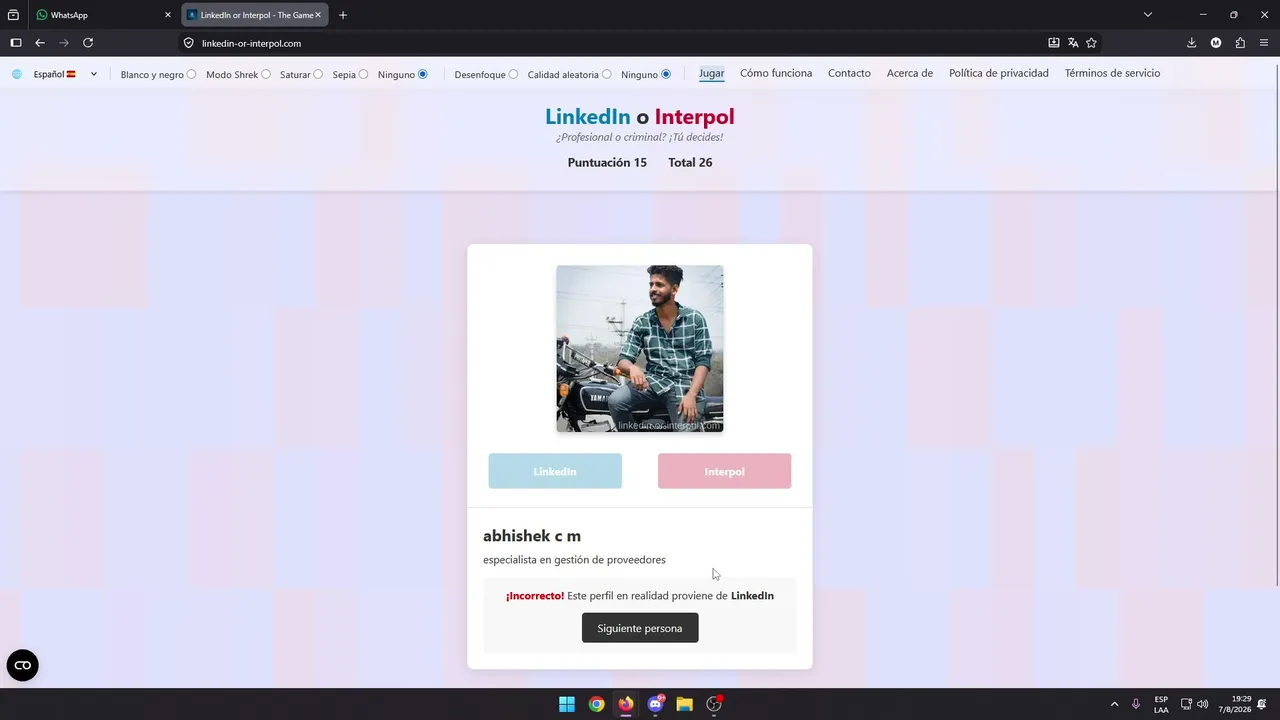Open the translate page icon
The width and height of the screenshot is (1280, 720).
point(1073,43)
